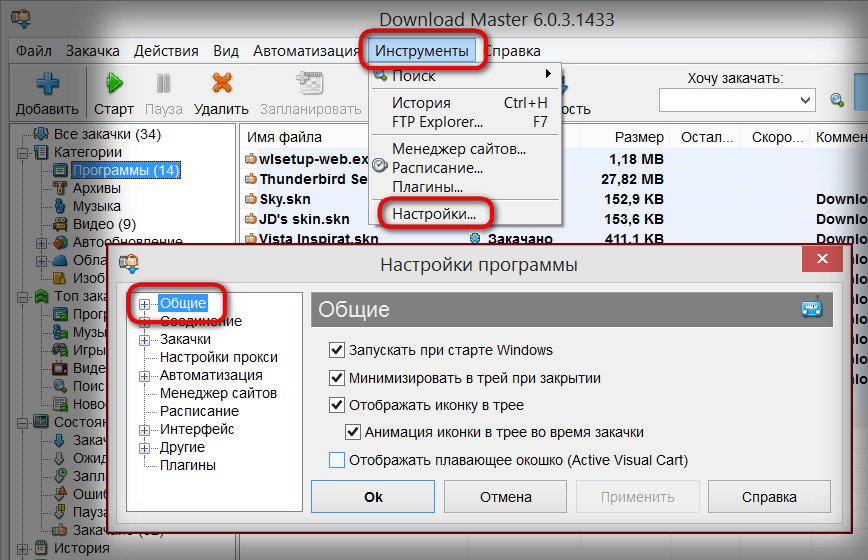
Task: Click the orange Удалить cross icon
Action: (221, 83)
